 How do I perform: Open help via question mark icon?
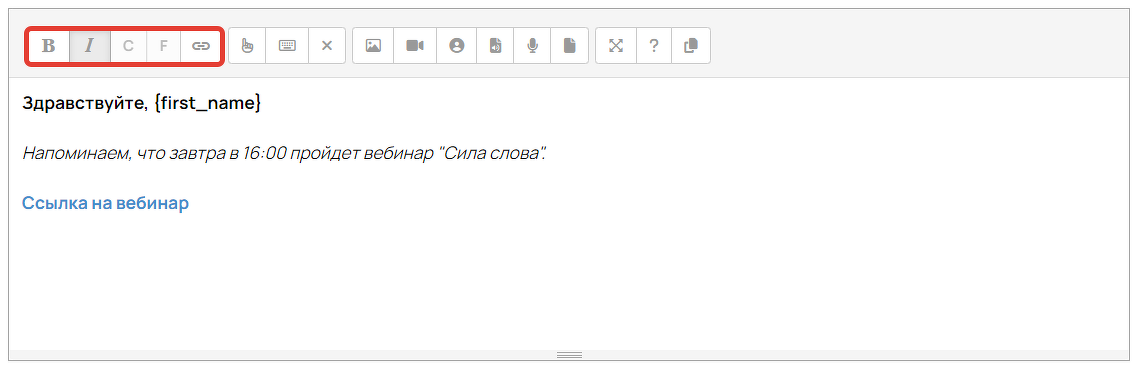point(654,46)
